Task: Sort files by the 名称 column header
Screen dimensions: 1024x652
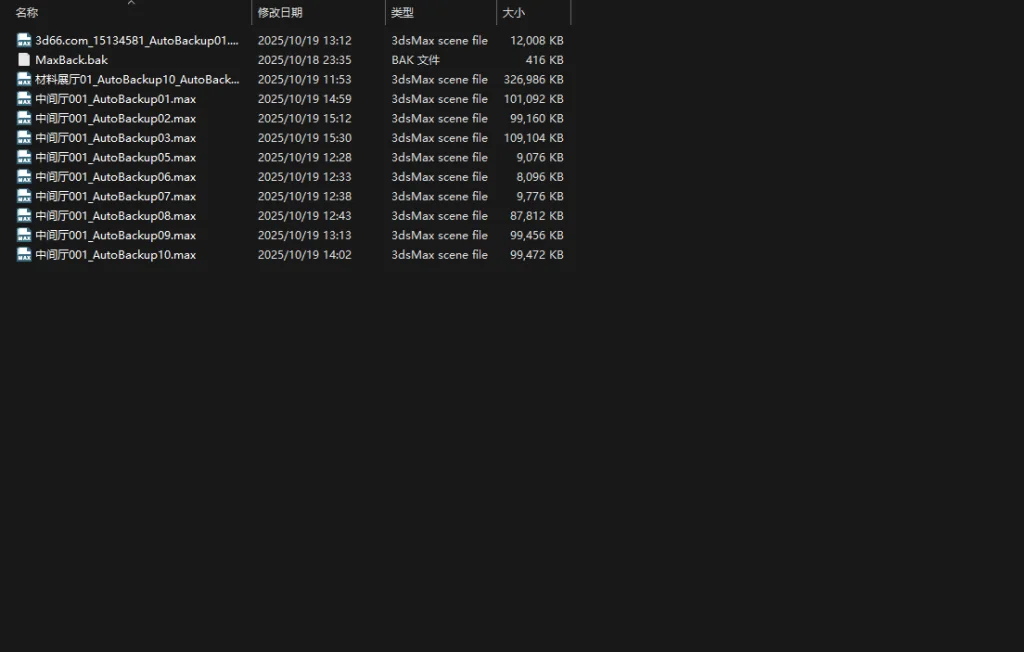Action: pos(27,13)
